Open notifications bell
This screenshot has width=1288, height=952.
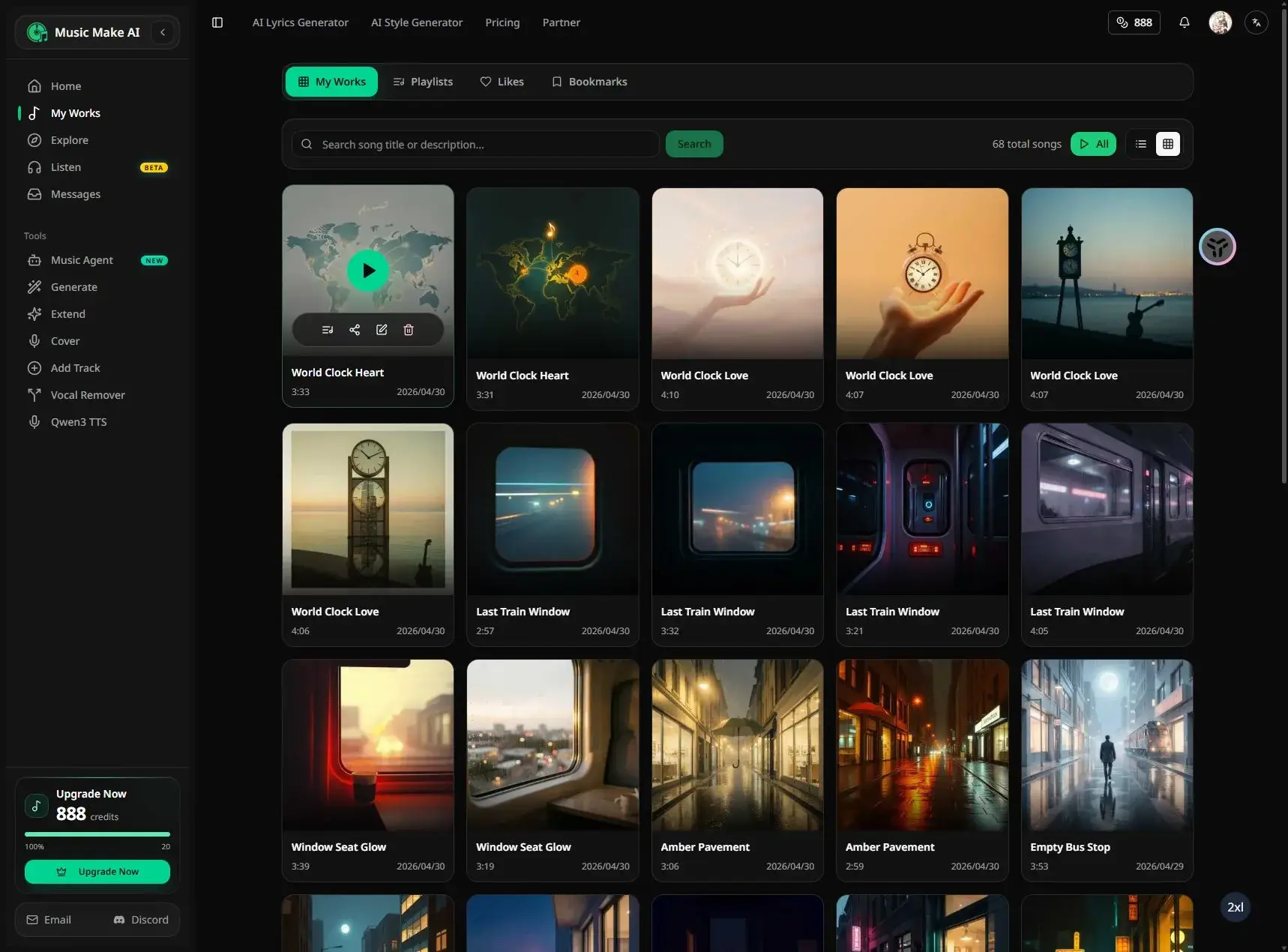pyautogui.click(x=1184, y=22)
